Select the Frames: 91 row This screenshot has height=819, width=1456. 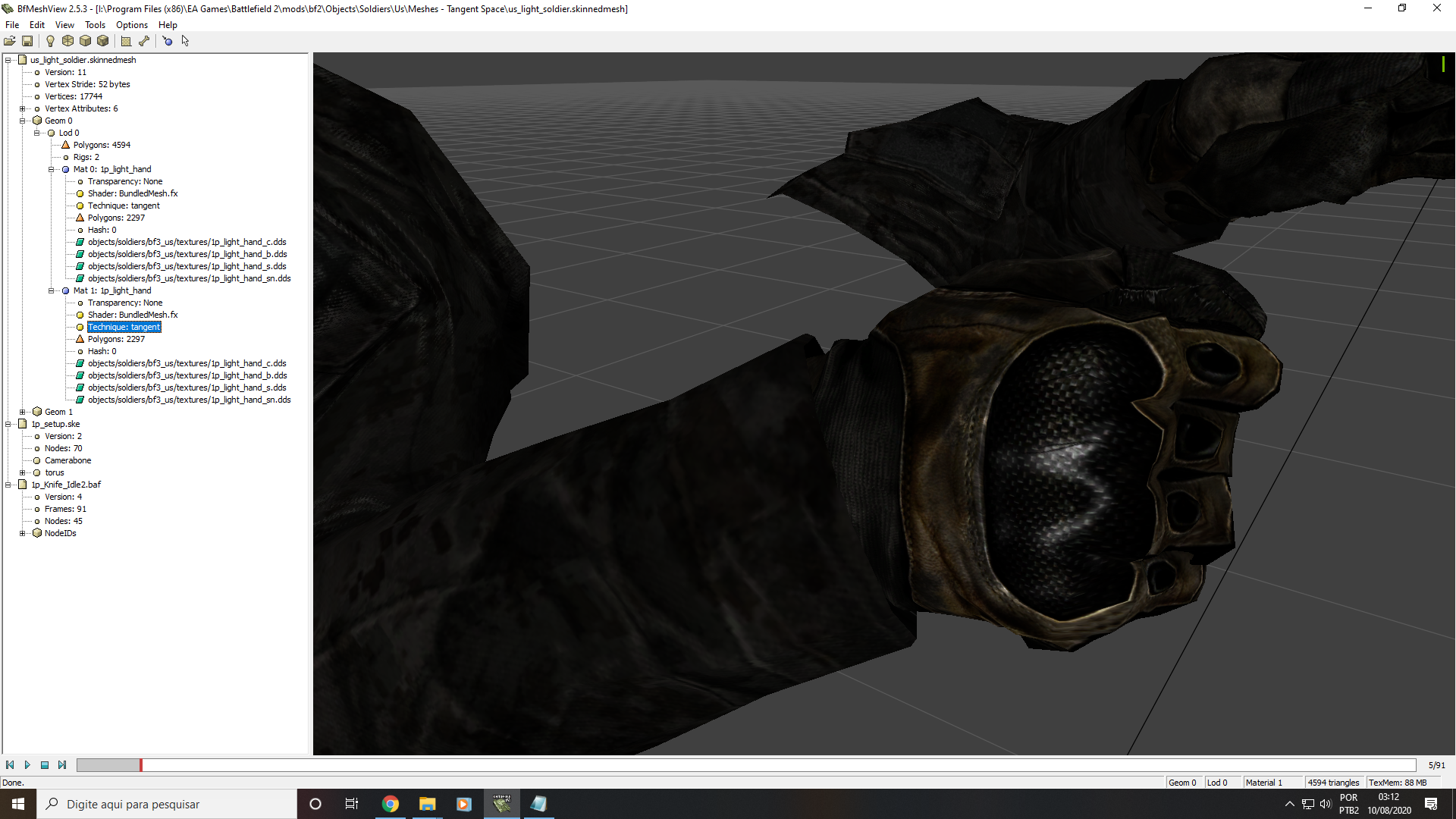65,509
